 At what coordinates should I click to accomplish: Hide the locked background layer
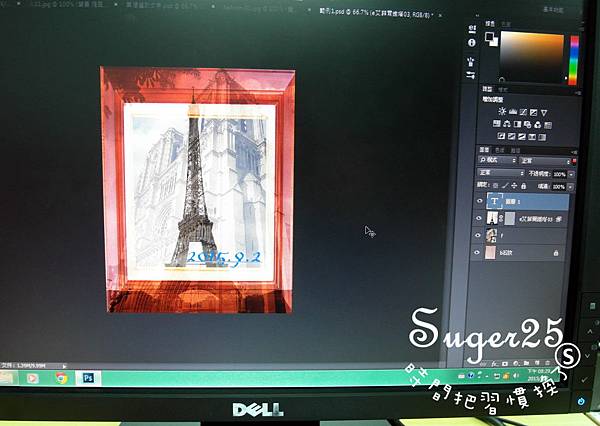click(477, 252)
